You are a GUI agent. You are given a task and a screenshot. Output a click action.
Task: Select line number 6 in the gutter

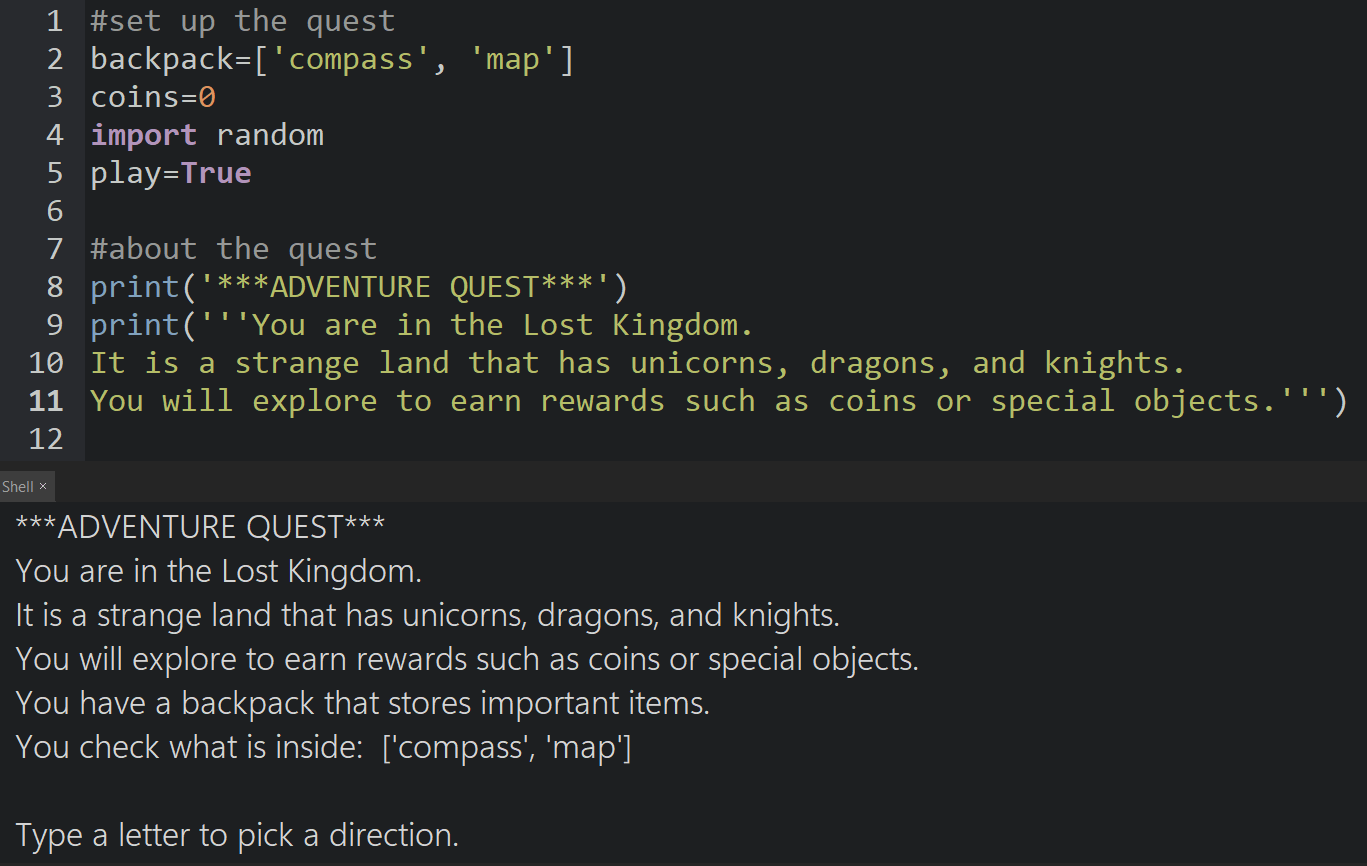point(54,211)
